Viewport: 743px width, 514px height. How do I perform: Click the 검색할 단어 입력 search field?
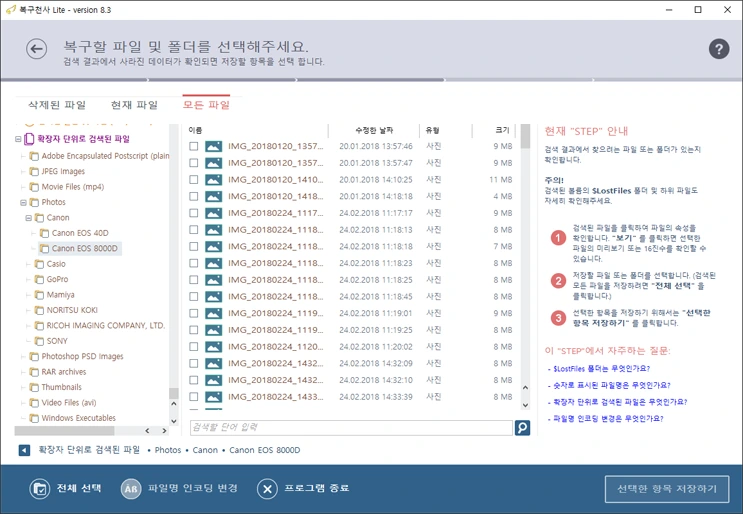tap(351, 428)
